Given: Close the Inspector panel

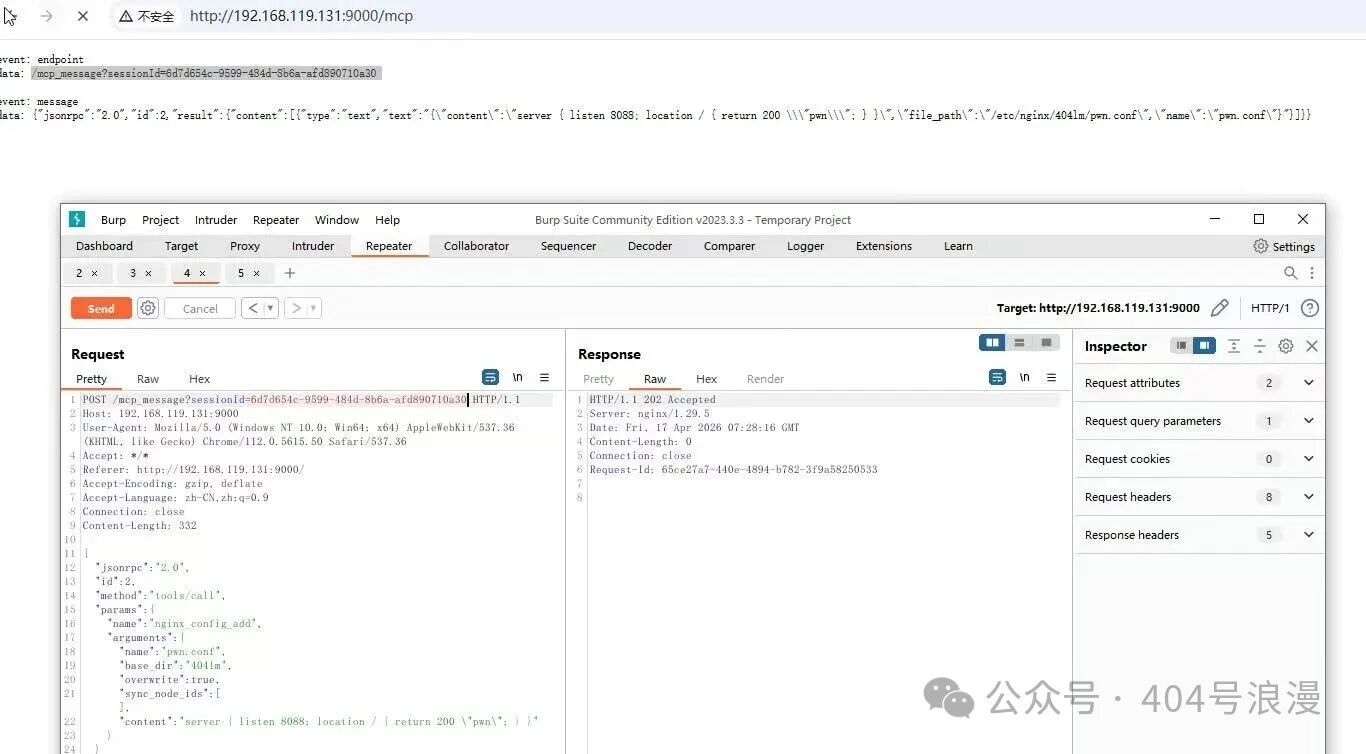Looking at the screenshot, I should (1312, 346).
